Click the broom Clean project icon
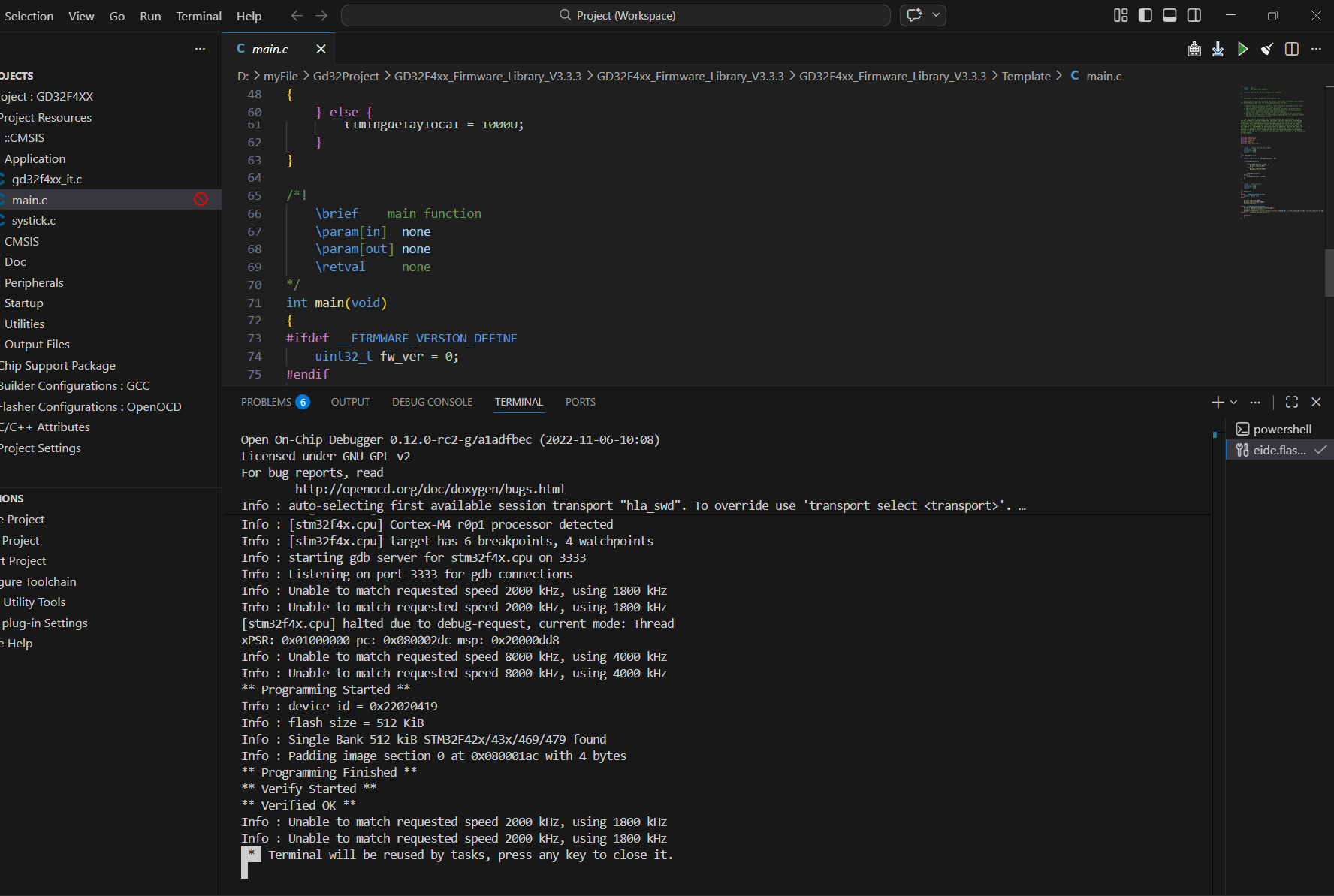This screenshot has height=896, width=1334. pos(1267,49)
